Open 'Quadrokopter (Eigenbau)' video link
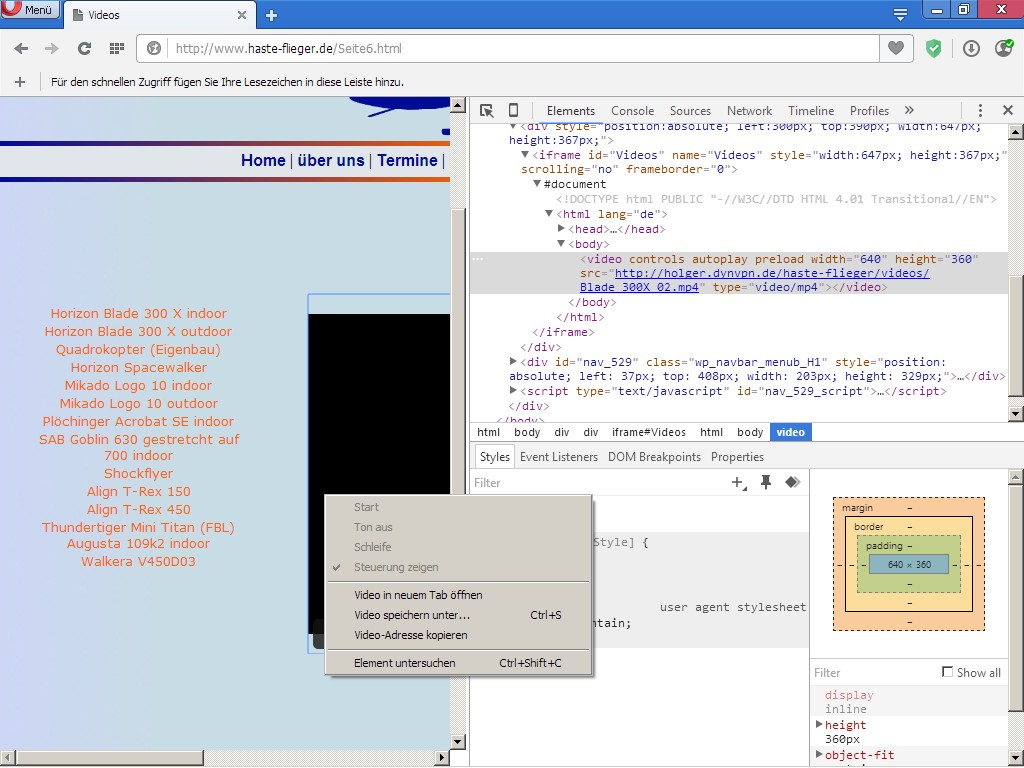Image resolution: width=1024 pixels, height=768 pixels. click(138, 349)
